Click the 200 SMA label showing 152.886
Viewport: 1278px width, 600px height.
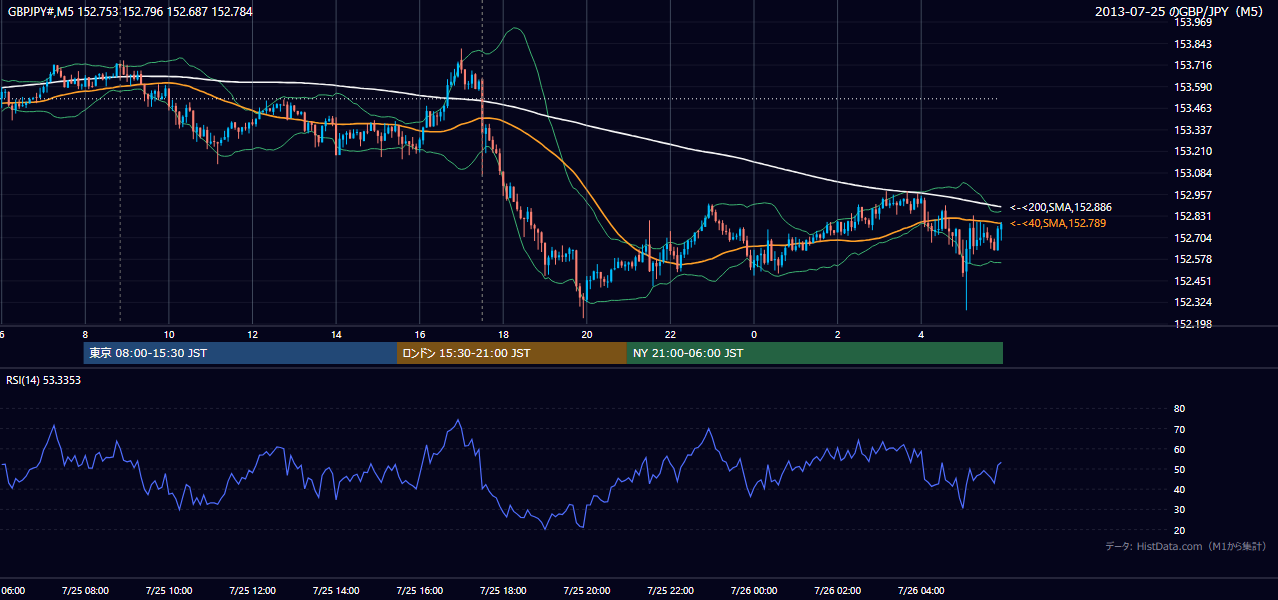(1061, 207)
